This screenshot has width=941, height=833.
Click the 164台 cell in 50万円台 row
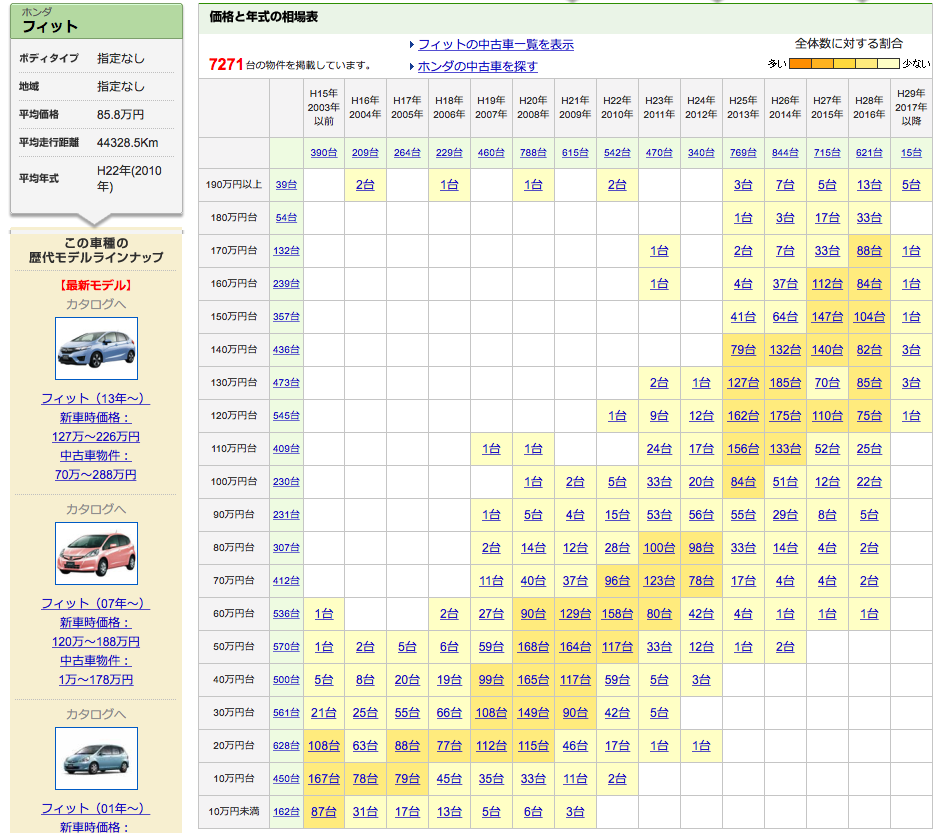[575, 646]
